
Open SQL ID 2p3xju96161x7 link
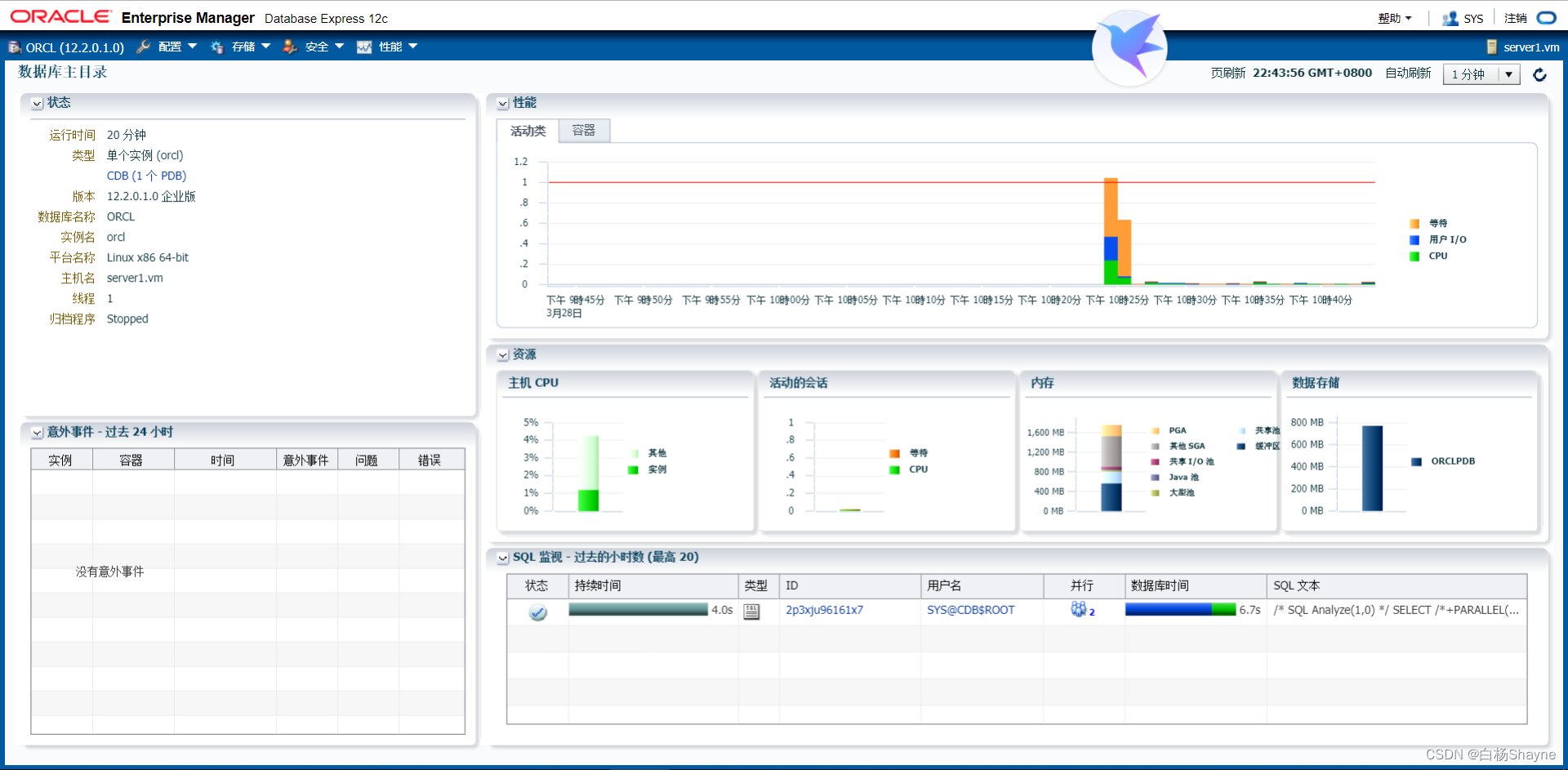point(824,610)
